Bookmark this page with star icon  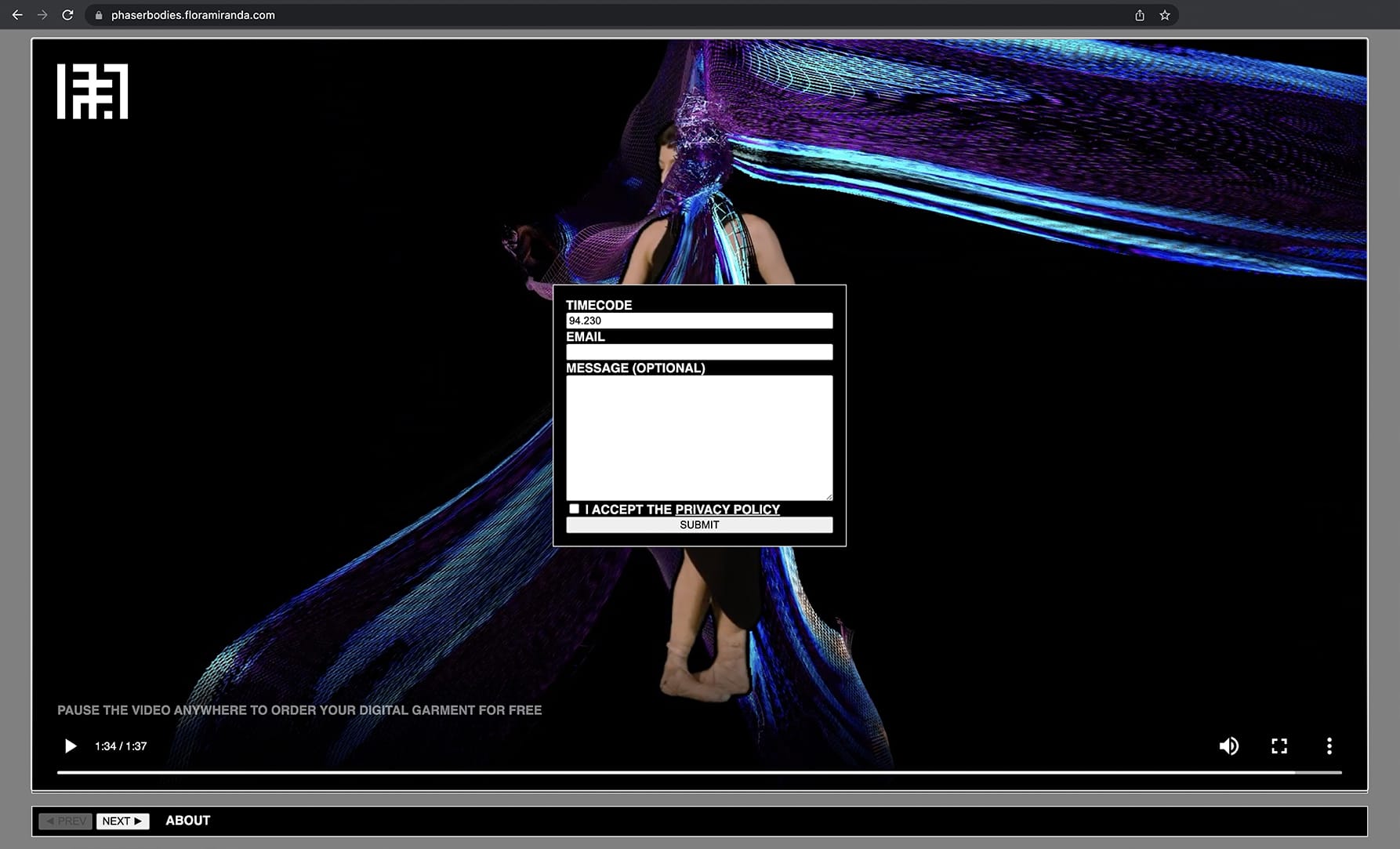[1165, 15]
